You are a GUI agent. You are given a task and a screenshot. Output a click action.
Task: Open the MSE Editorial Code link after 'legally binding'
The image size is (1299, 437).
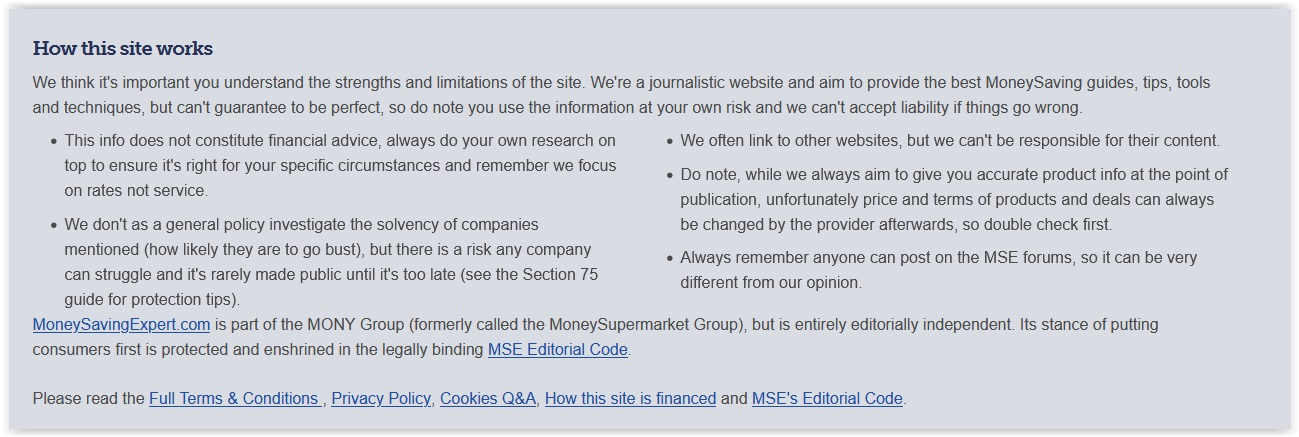(558, 350)
